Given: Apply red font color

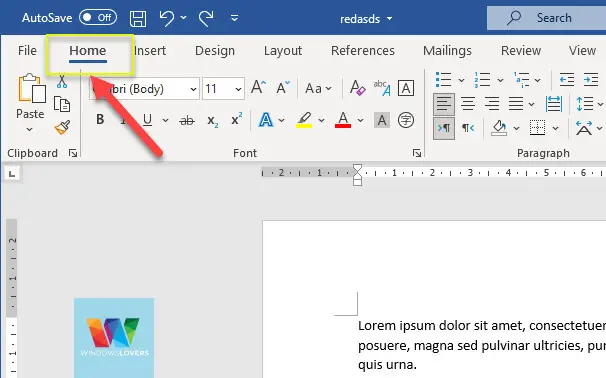Looking at the screenshot, I should click(343, 120).
